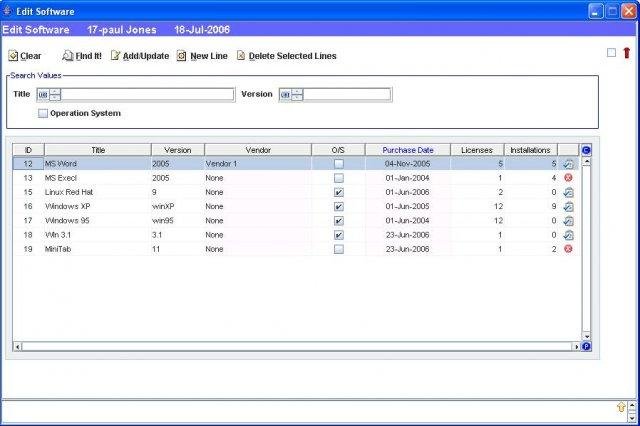
Task: Sort by the Vendor column header
Action: 258,150
